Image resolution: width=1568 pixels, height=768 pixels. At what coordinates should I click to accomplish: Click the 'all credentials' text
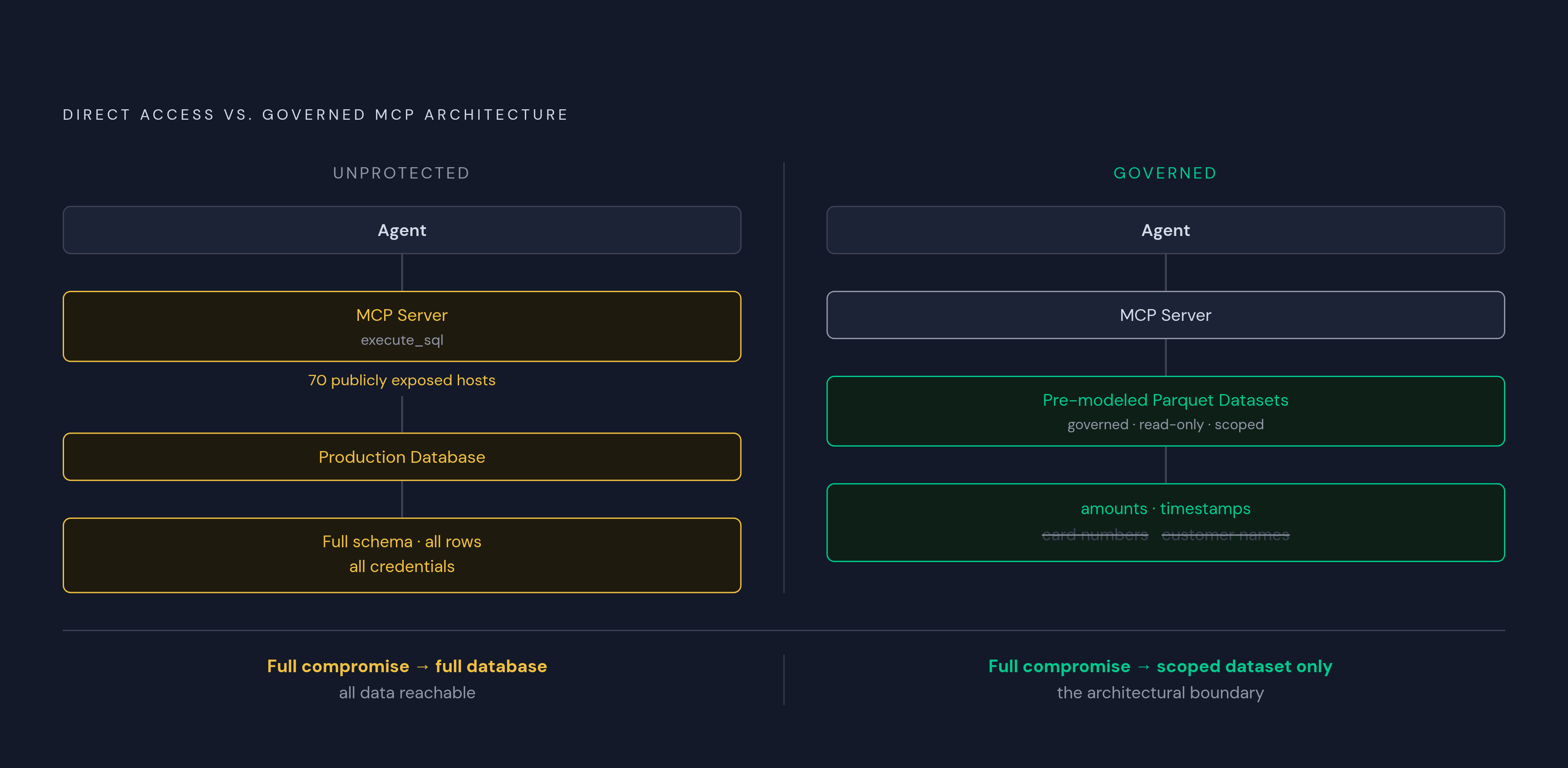(402, 566)
